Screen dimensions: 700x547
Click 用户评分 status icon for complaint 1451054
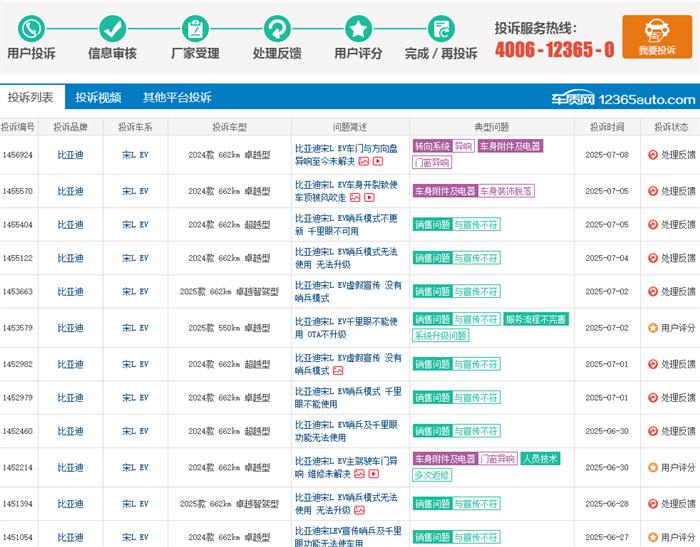(x=653, y=537)
